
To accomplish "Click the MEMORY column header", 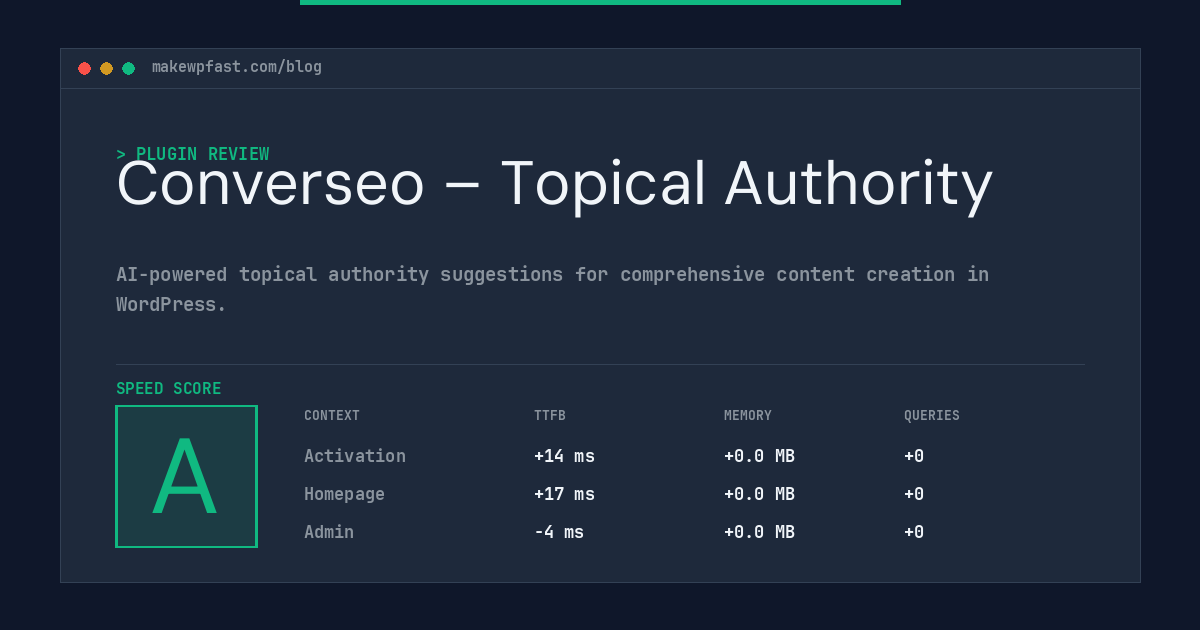I will pos(748,416).
